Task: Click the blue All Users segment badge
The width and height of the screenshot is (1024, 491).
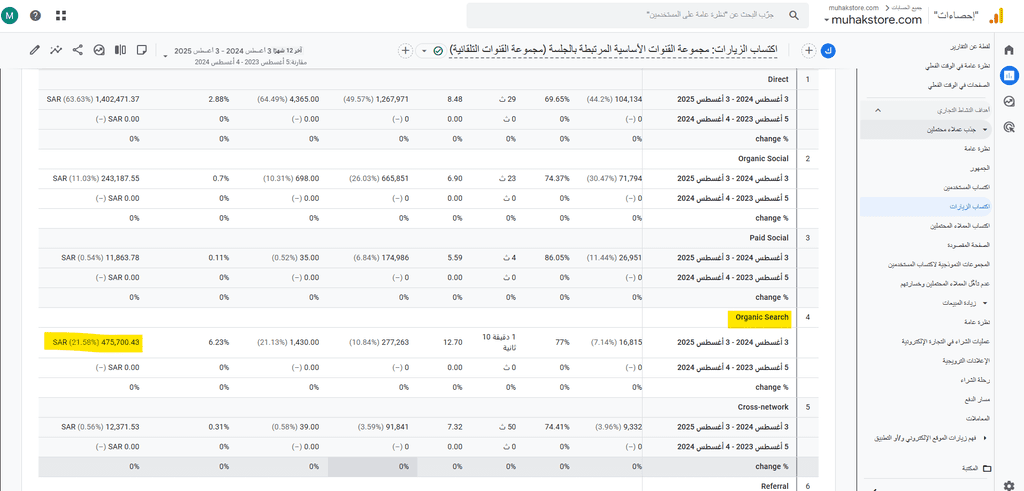Action: (x=828, y=50)
